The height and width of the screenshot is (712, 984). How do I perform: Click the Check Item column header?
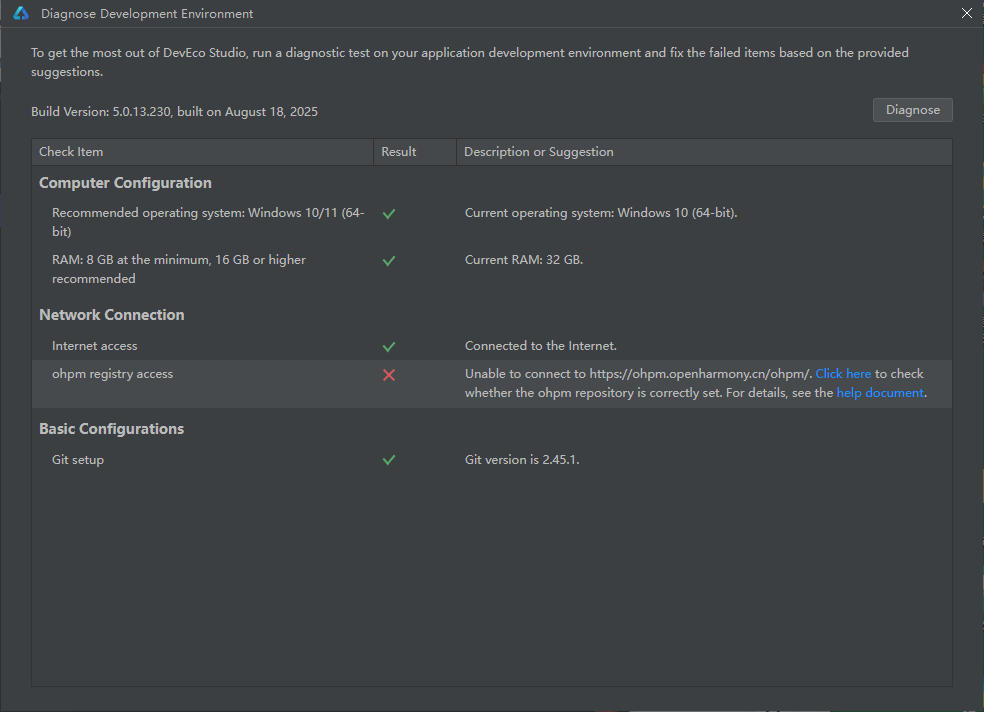coord(71,152)
